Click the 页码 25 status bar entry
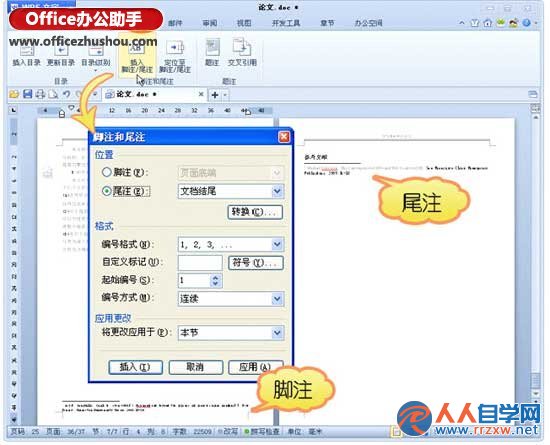 click(25, 432)
